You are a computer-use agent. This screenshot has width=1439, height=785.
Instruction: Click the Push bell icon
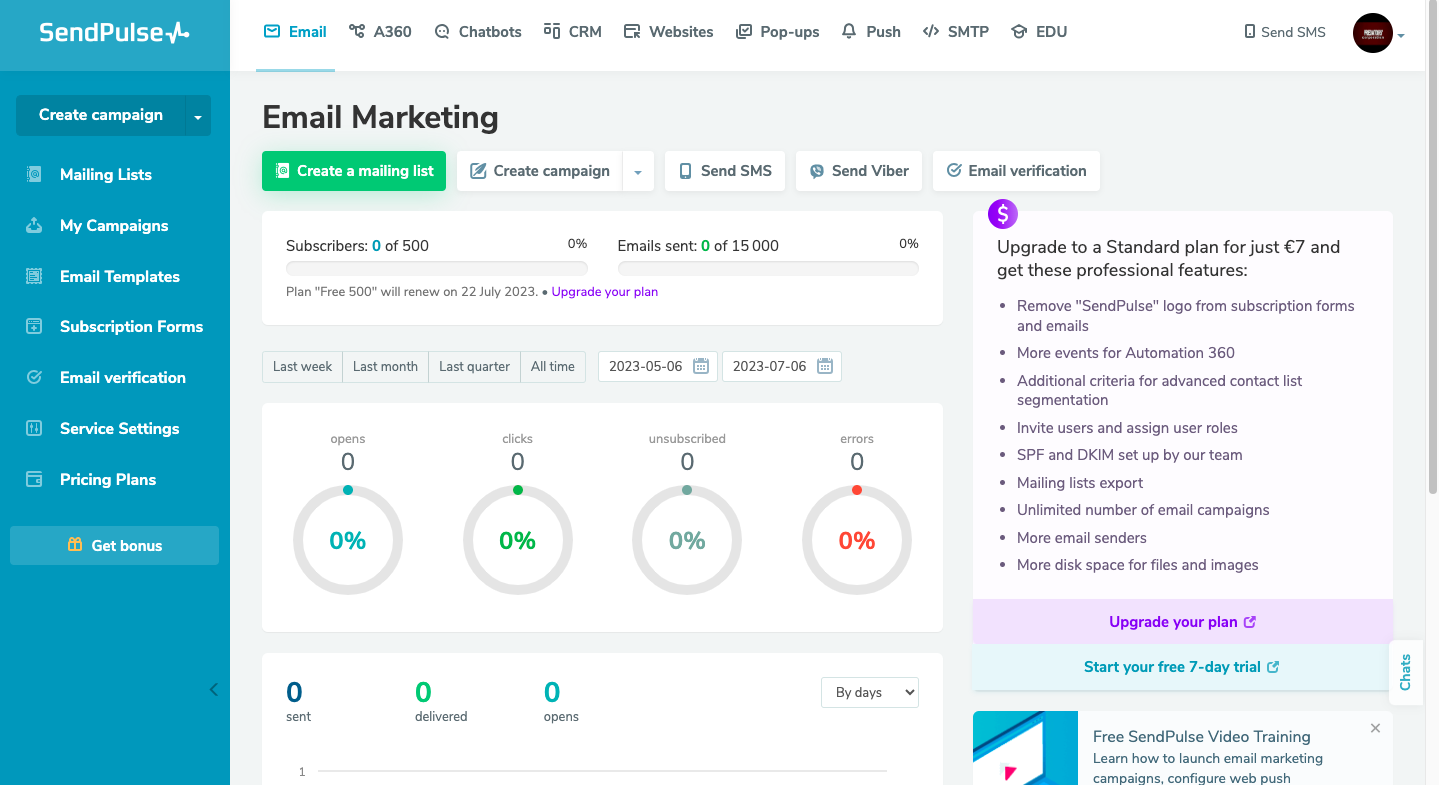point(849,31)
